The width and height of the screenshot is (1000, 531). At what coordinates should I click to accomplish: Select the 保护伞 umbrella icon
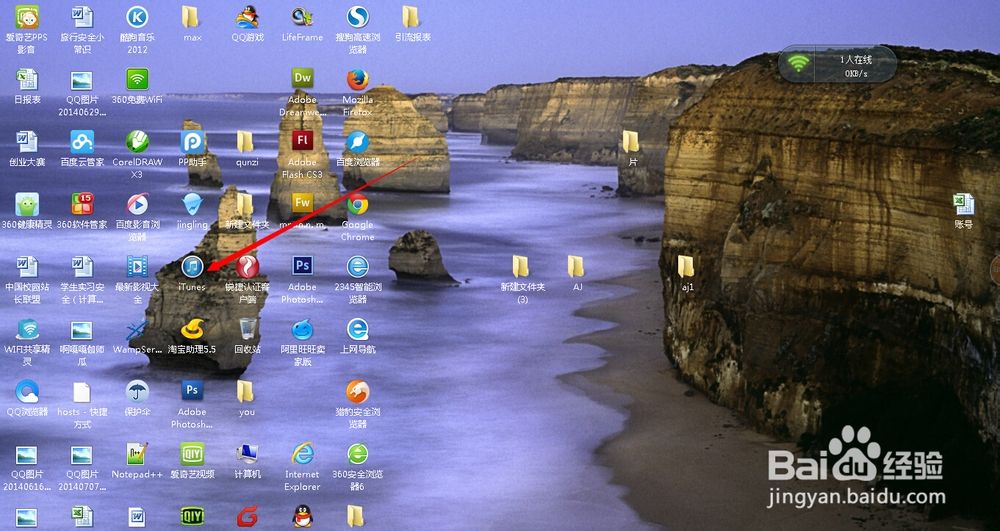137,391
